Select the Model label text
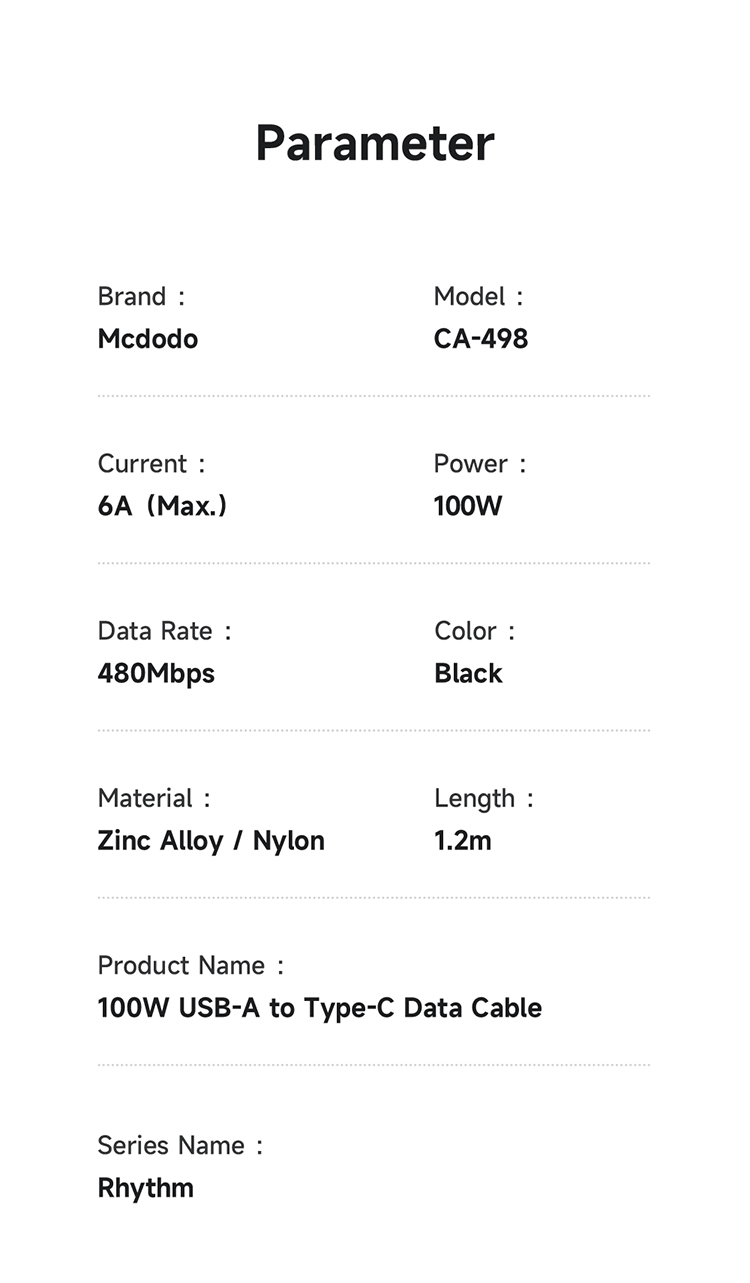The width and height of the screenshot is (750, 1283). pyautogui.click(x=469, y=297)
